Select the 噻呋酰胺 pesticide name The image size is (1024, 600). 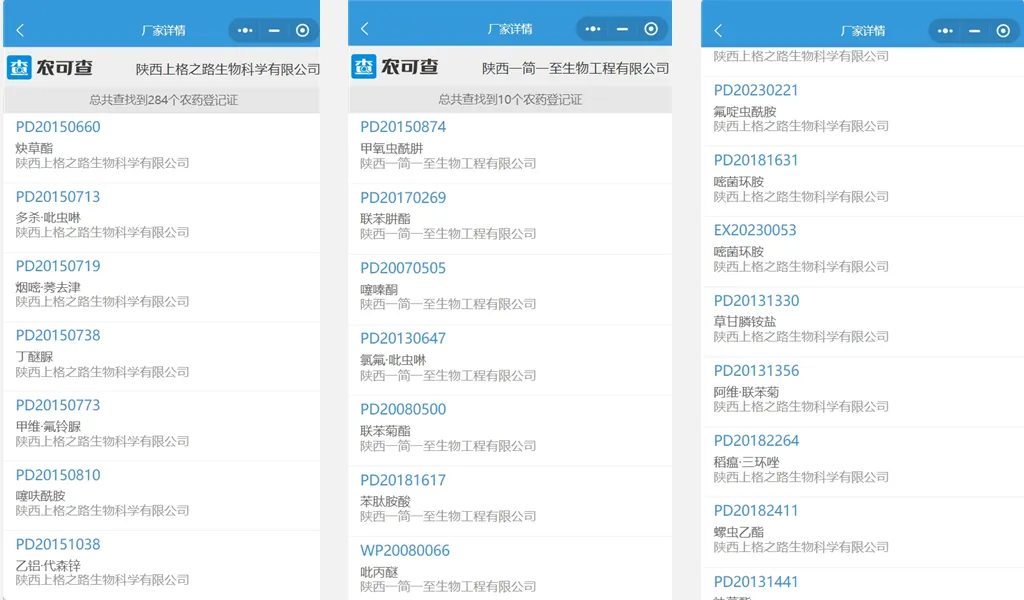tap(40, 496)
